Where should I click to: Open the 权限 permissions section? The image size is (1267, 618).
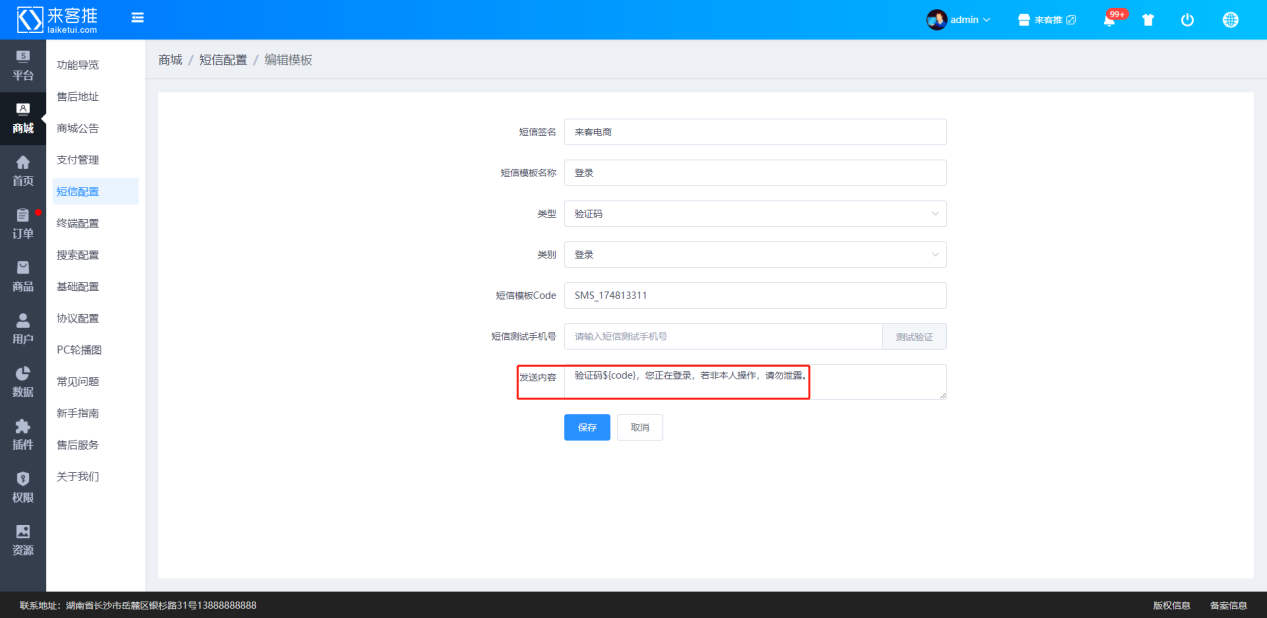[x=23, y=488]
